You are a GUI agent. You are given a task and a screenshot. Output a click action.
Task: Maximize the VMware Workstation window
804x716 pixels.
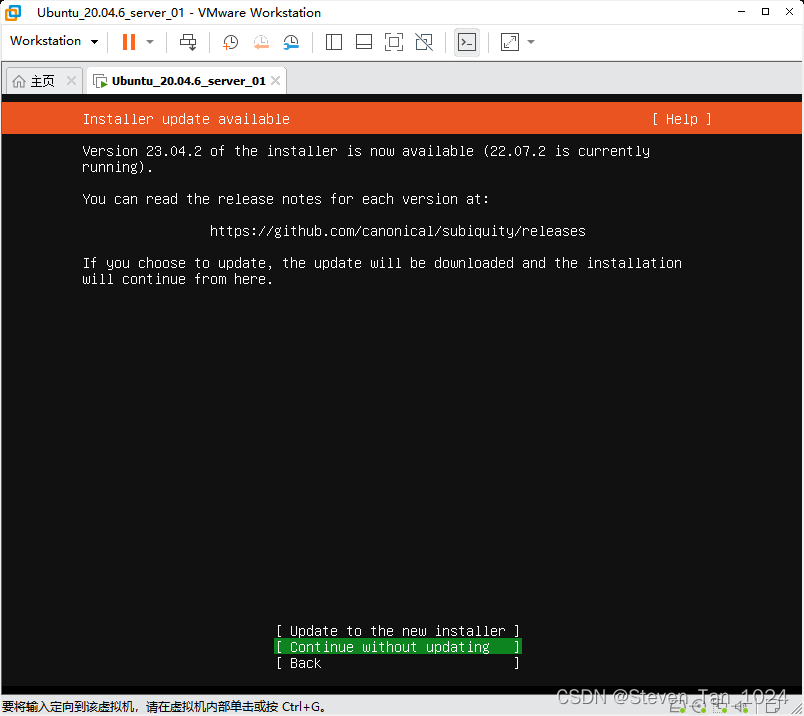coord(766,11)
